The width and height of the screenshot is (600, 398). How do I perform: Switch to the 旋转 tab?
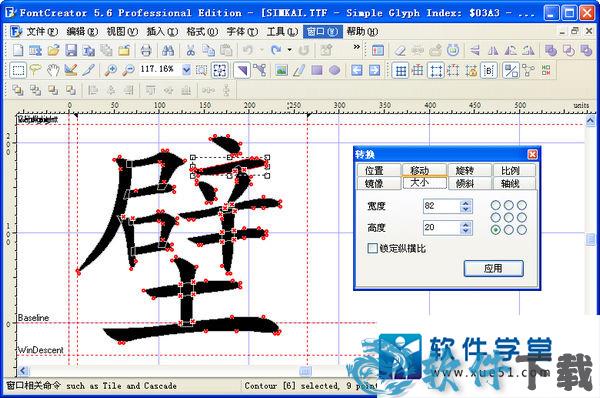coord(469,170)
